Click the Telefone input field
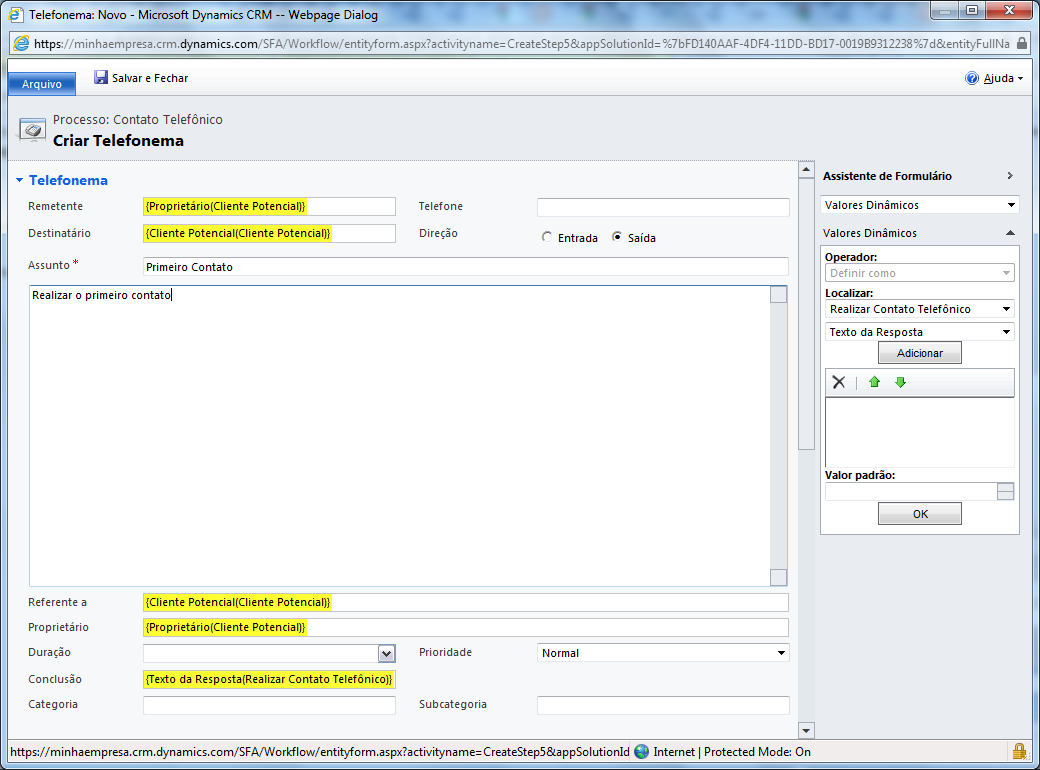The image size is (1040, 770). [663, 207]
